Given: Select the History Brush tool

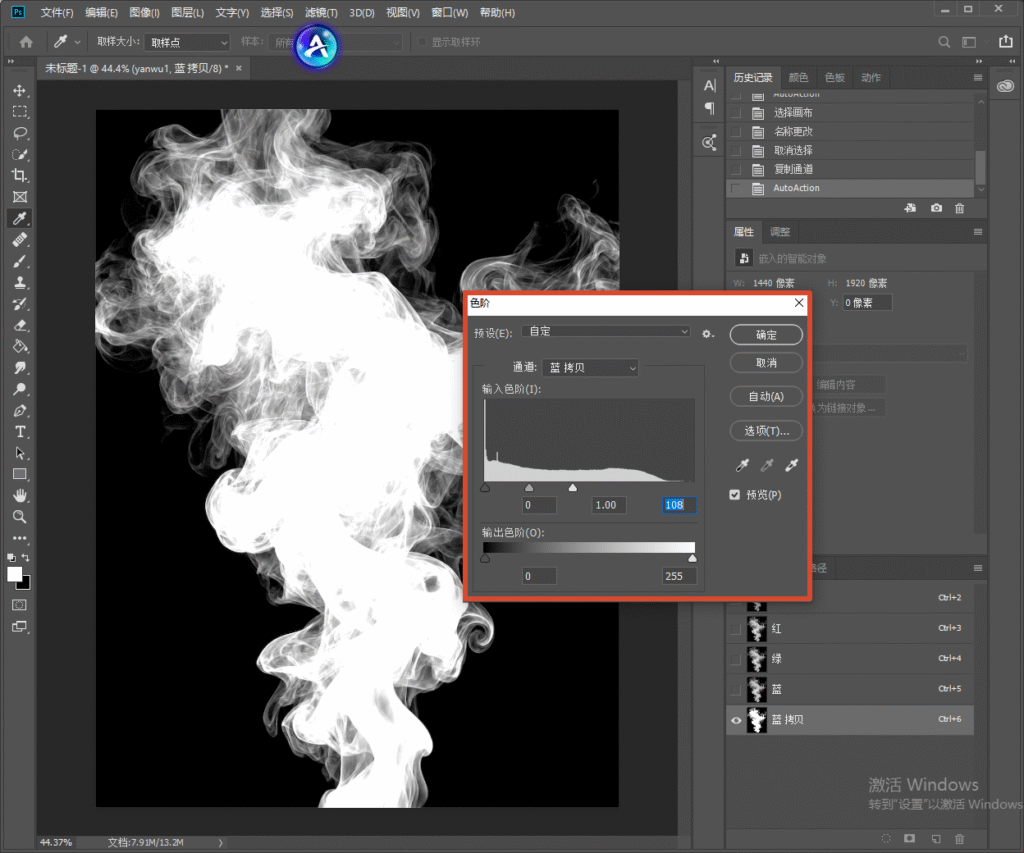Looking at the screenshot, I should [20, 304].
